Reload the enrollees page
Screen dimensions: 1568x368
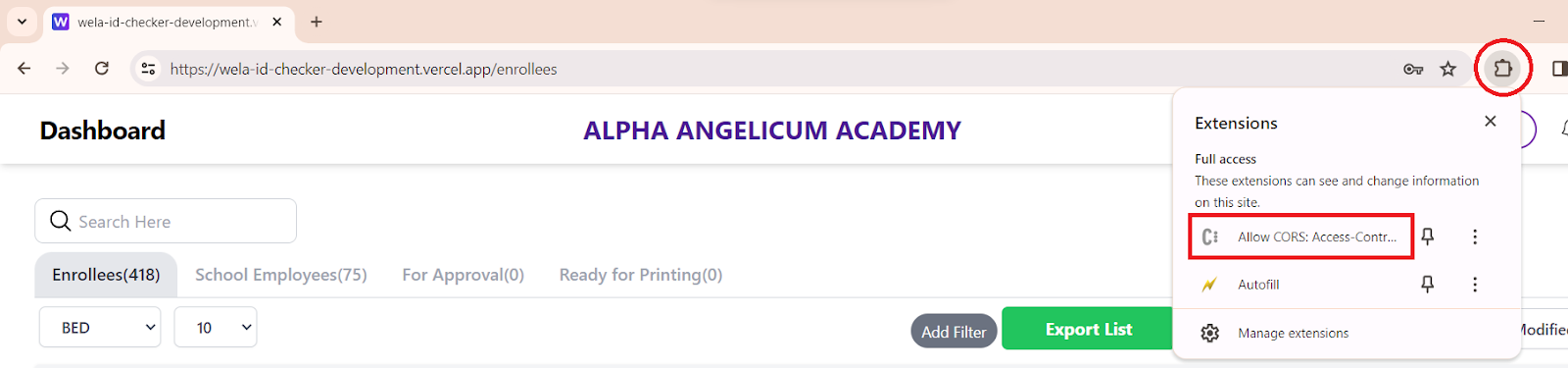point(102,69)
